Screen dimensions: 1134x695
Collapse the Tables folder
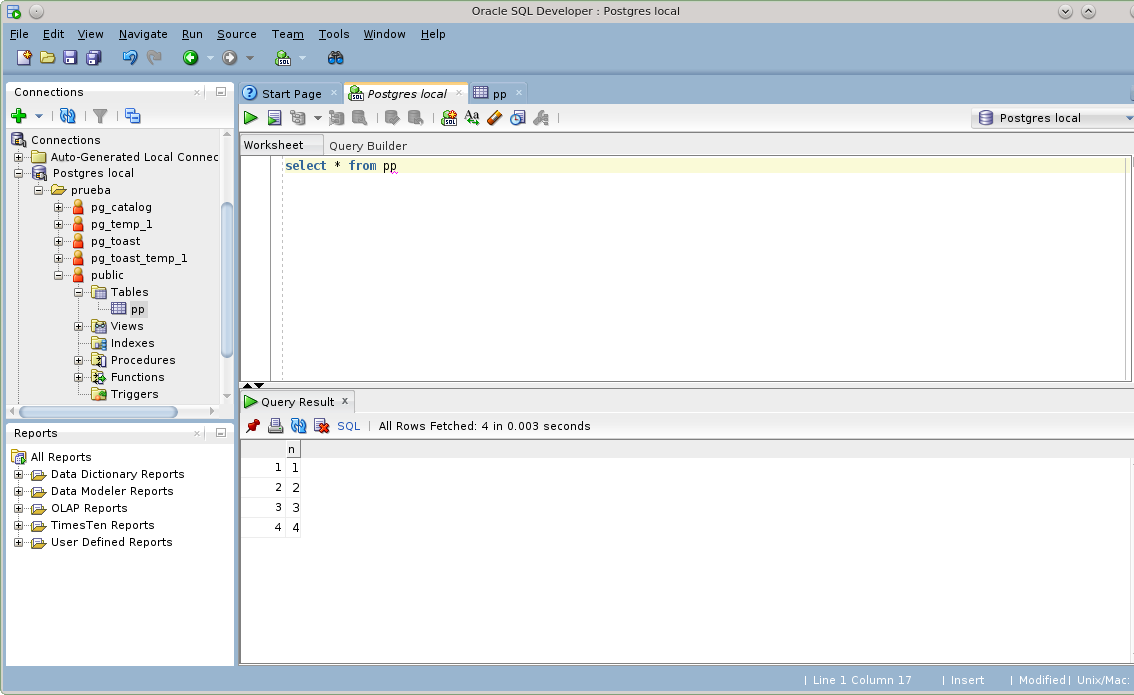click(78, 292)
